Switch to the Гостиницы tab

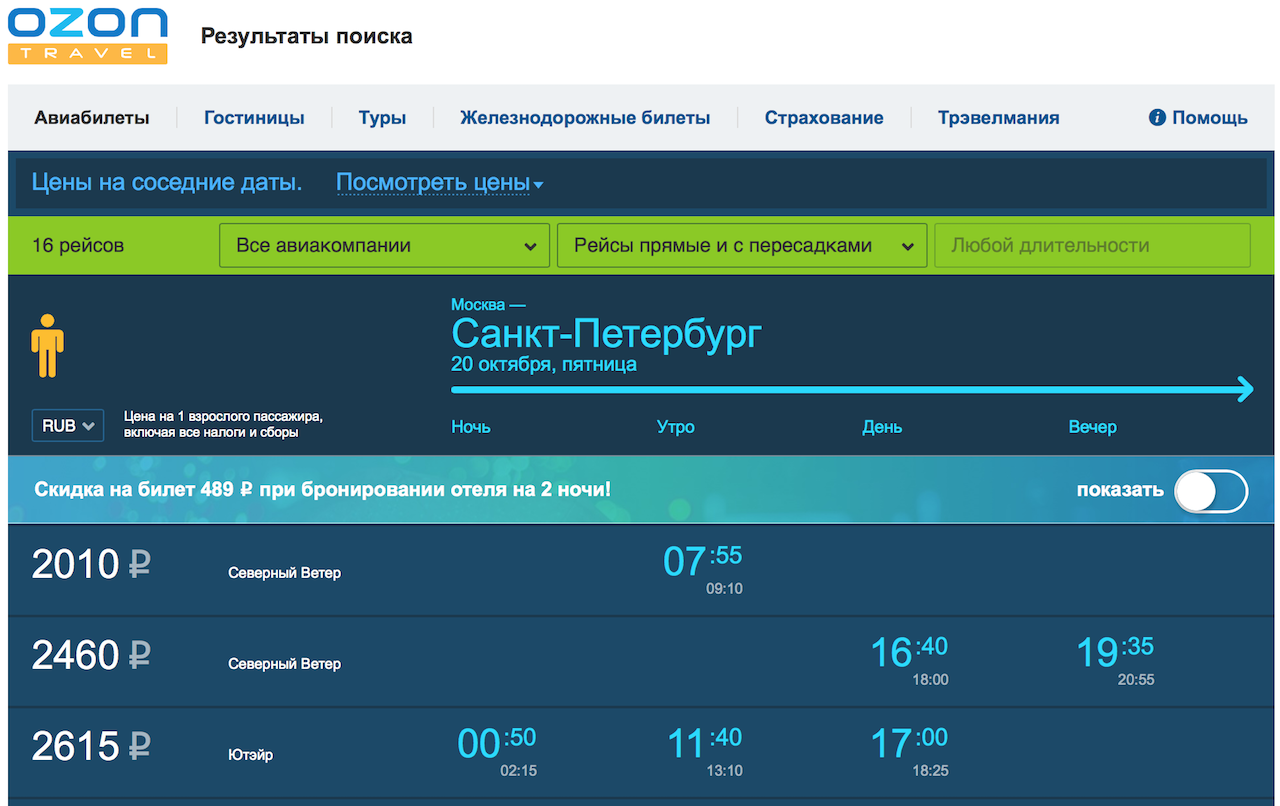[254, 118]
